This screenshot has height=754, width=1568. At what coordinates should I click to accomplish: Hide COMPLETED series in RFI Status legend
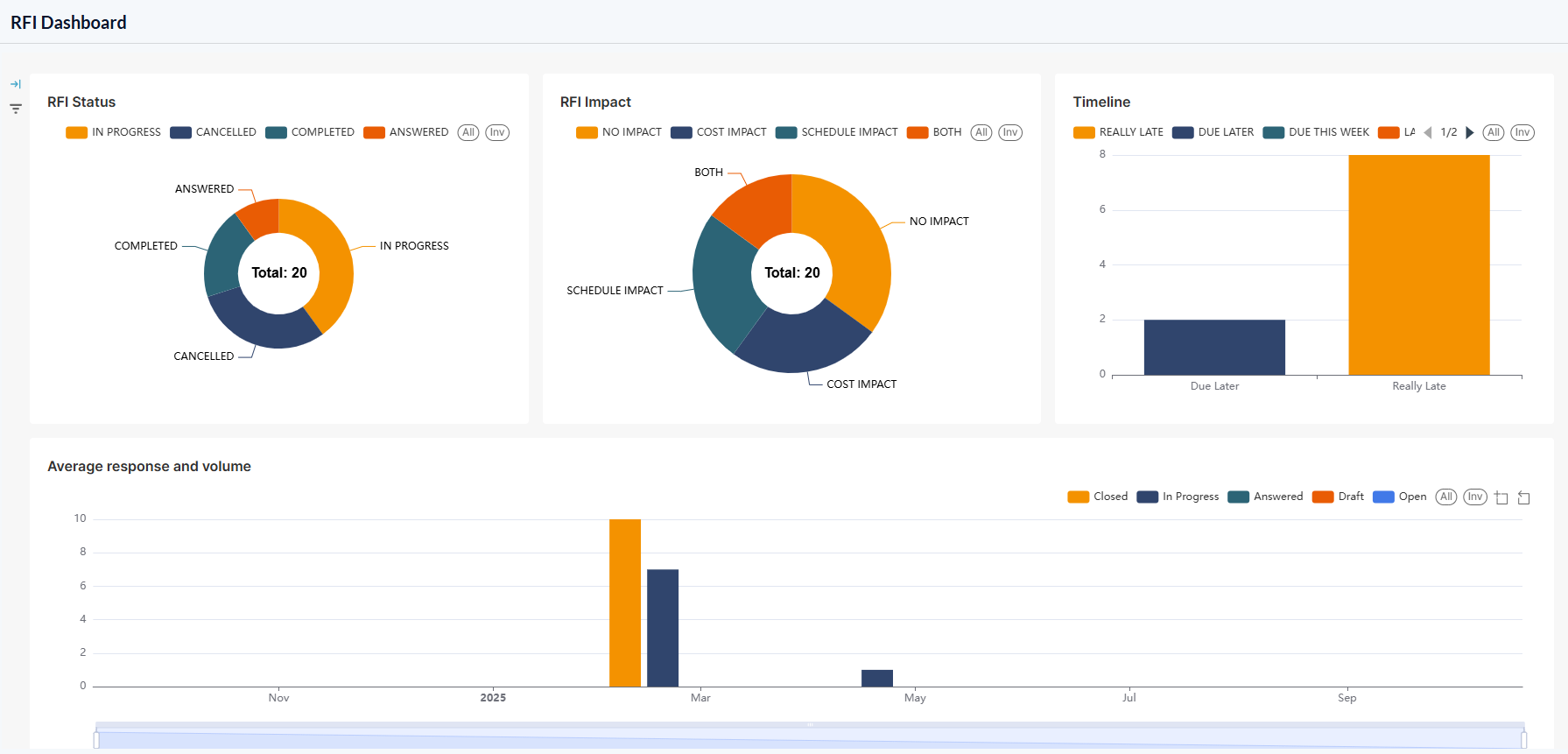pyautogui.click(x=310, y=132)
